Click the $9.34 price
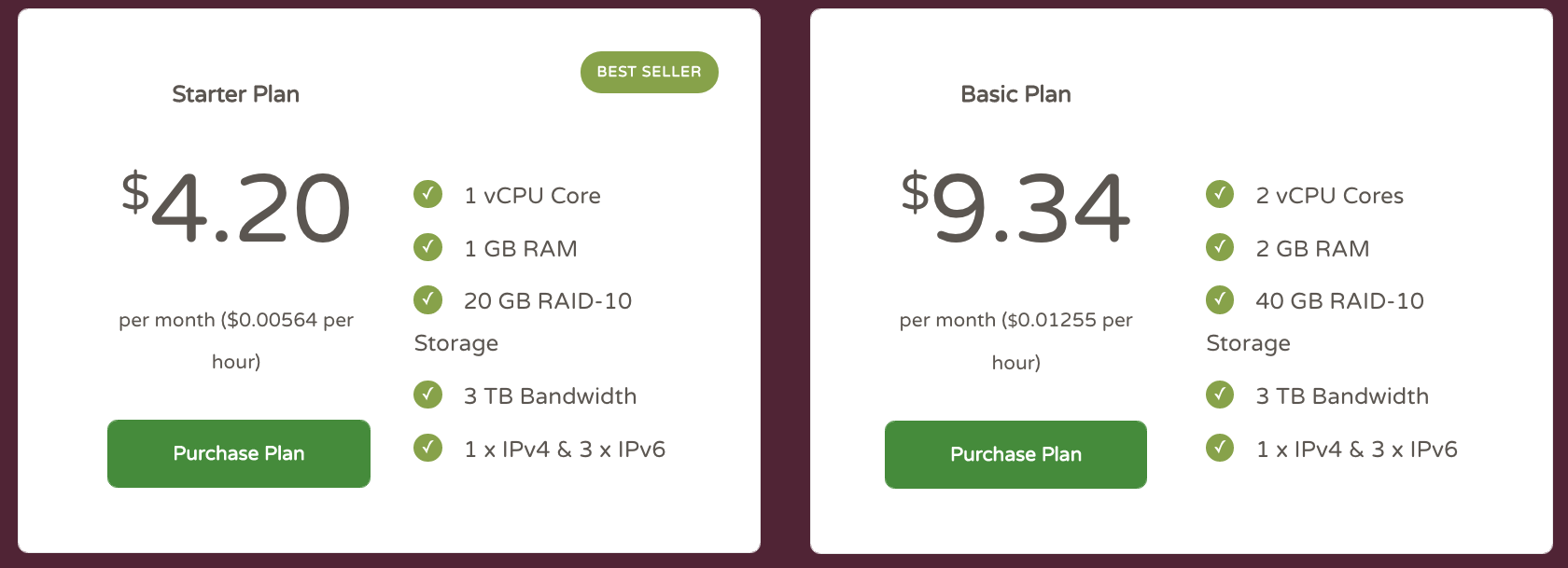The height and width of the screenshot is (568, 1568). click(1015, 207)
